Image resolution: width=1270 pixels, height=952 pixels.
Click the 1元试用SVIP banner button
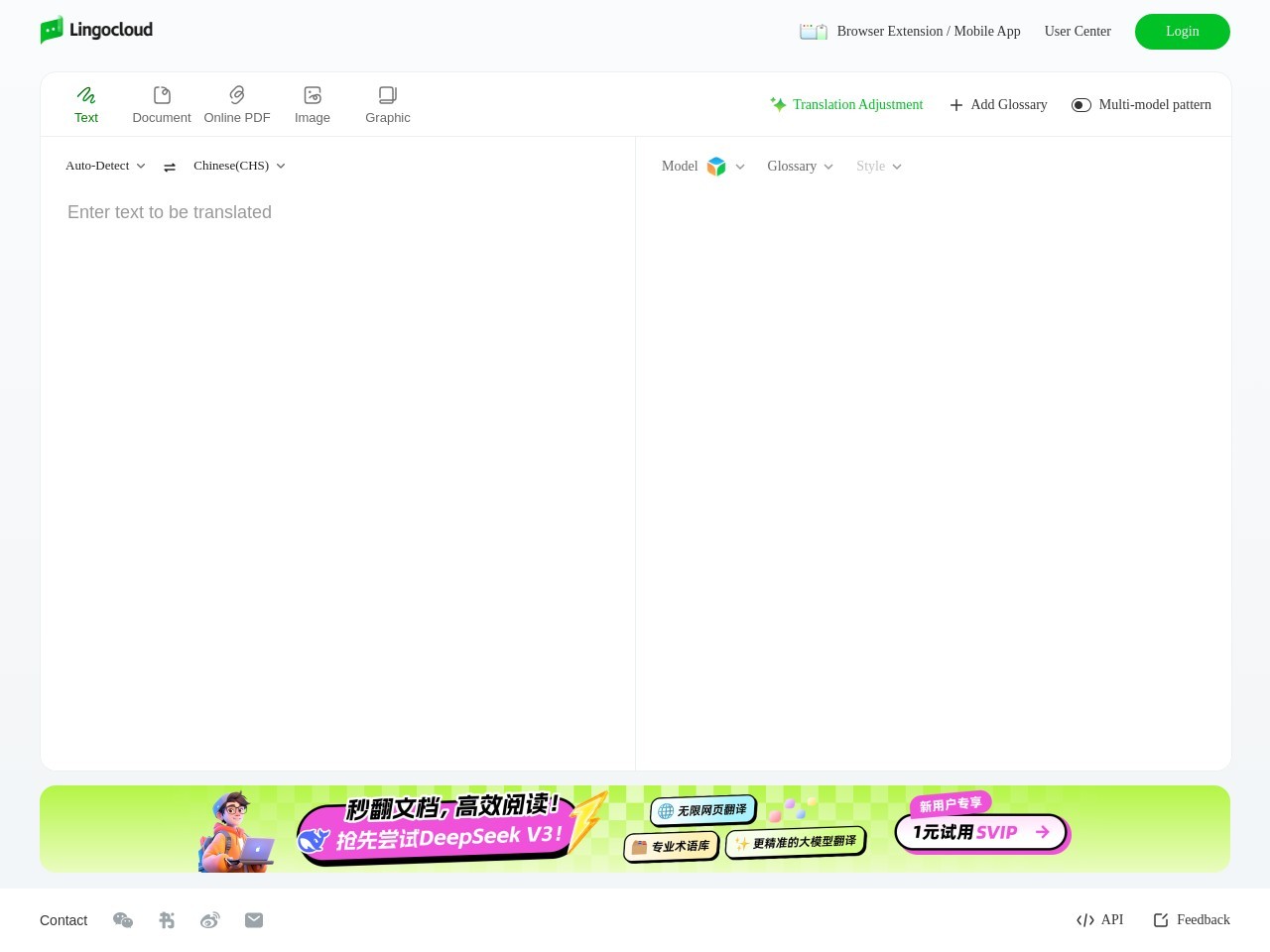point(980,832)
